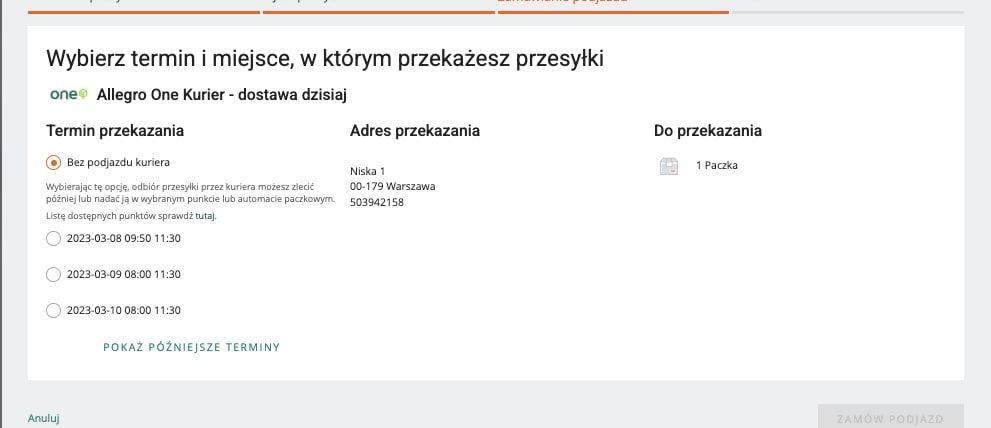
Task: Select the 2023-03-09 08:00 11:30 radio button
Action: point(54,274)
